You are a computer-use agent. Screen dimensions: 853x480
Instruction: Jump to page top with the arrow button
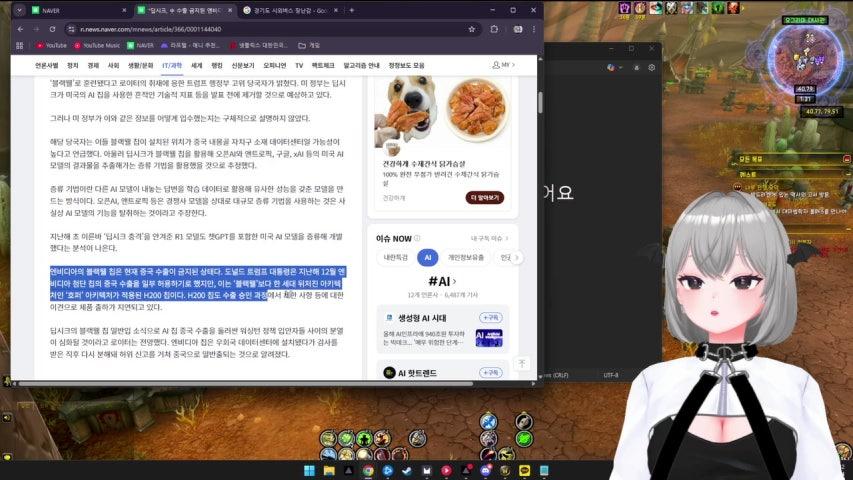pos(522,363)
